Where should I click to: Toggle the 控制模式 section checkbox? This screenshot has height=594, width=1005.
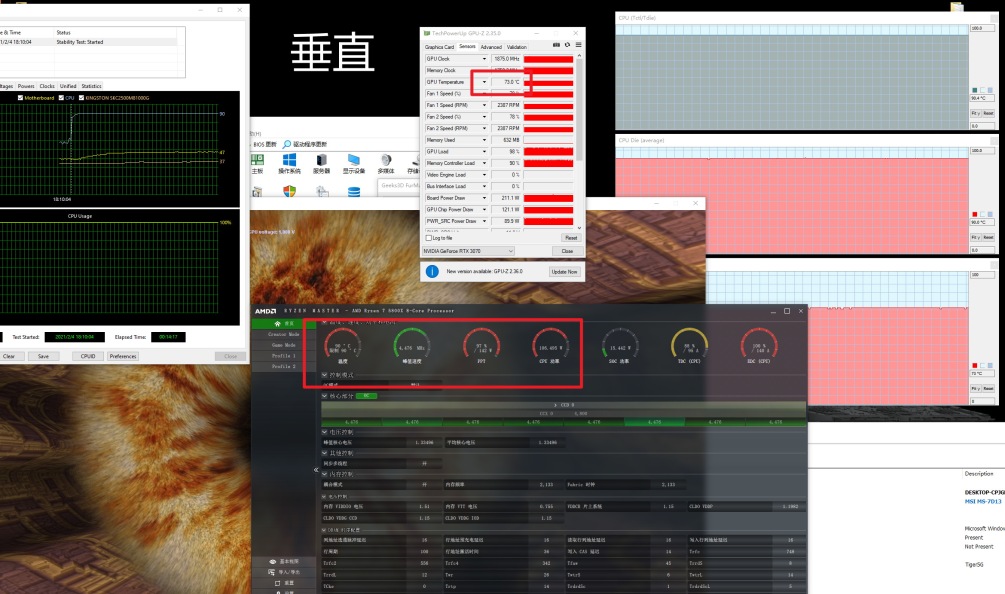[324, 375]
